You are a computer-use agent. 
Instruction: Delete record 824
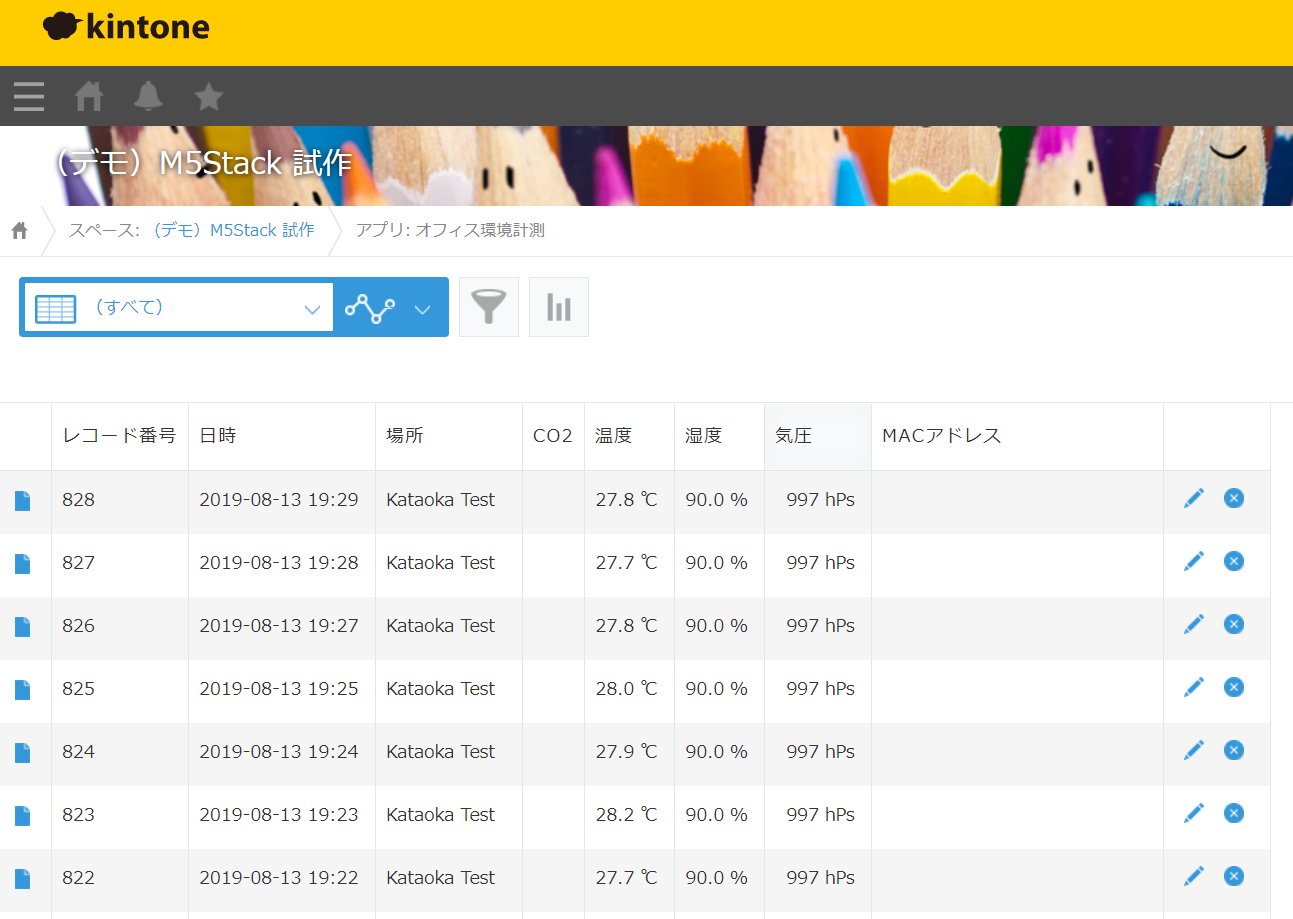click(x=1234, y=750)
